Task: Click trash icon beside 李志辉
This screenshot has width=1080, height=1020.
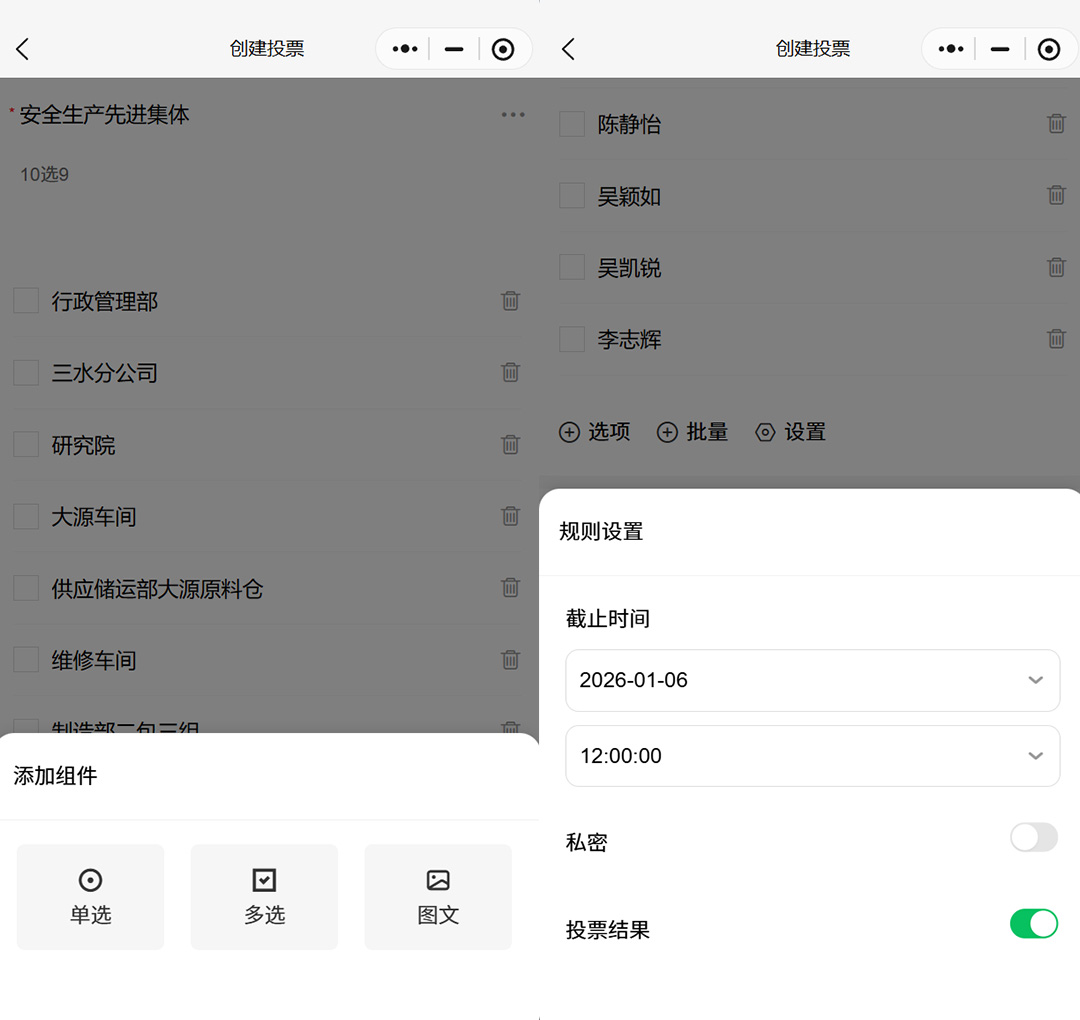Action: (x=1056, y=339)
